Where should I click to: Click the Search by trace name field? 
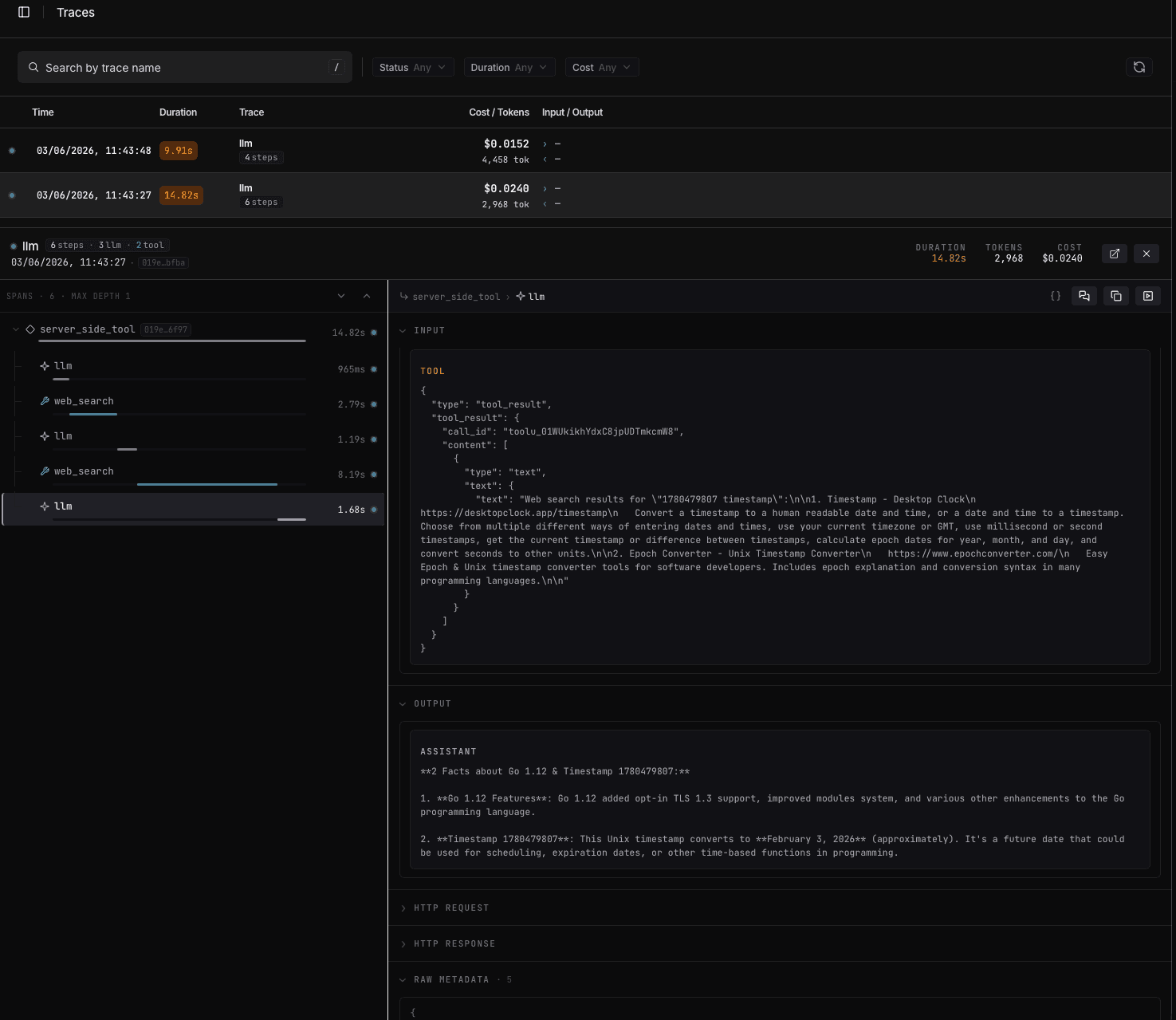pos(185,67)
